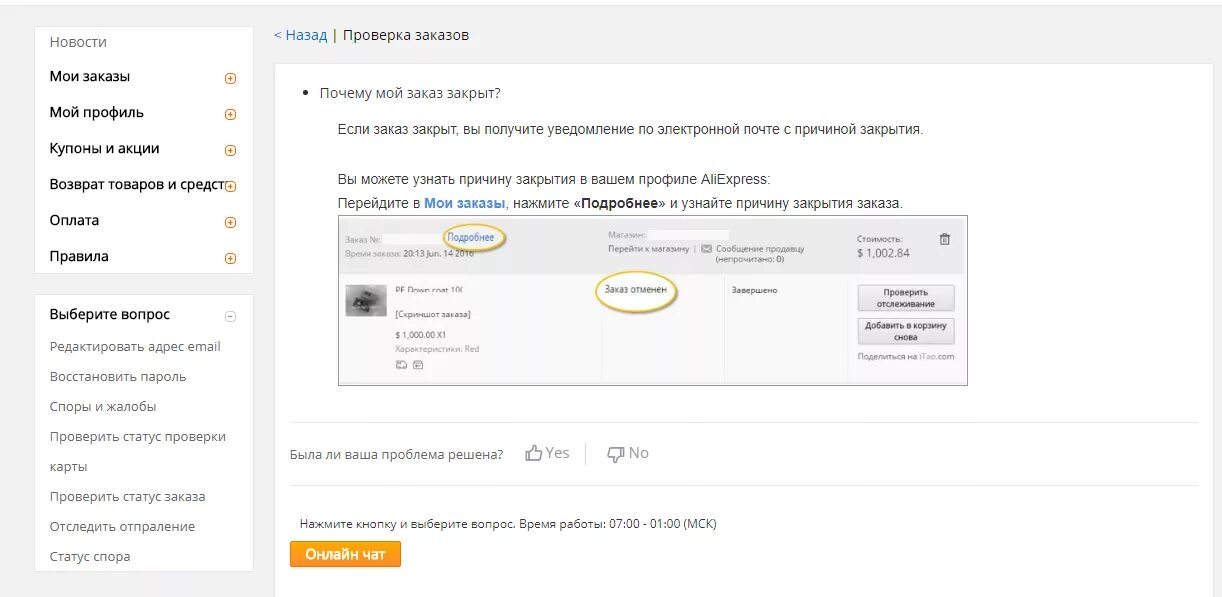Open the Новости menu item
This screenshot has width=1222, height=597.
(x=78, y=42)
